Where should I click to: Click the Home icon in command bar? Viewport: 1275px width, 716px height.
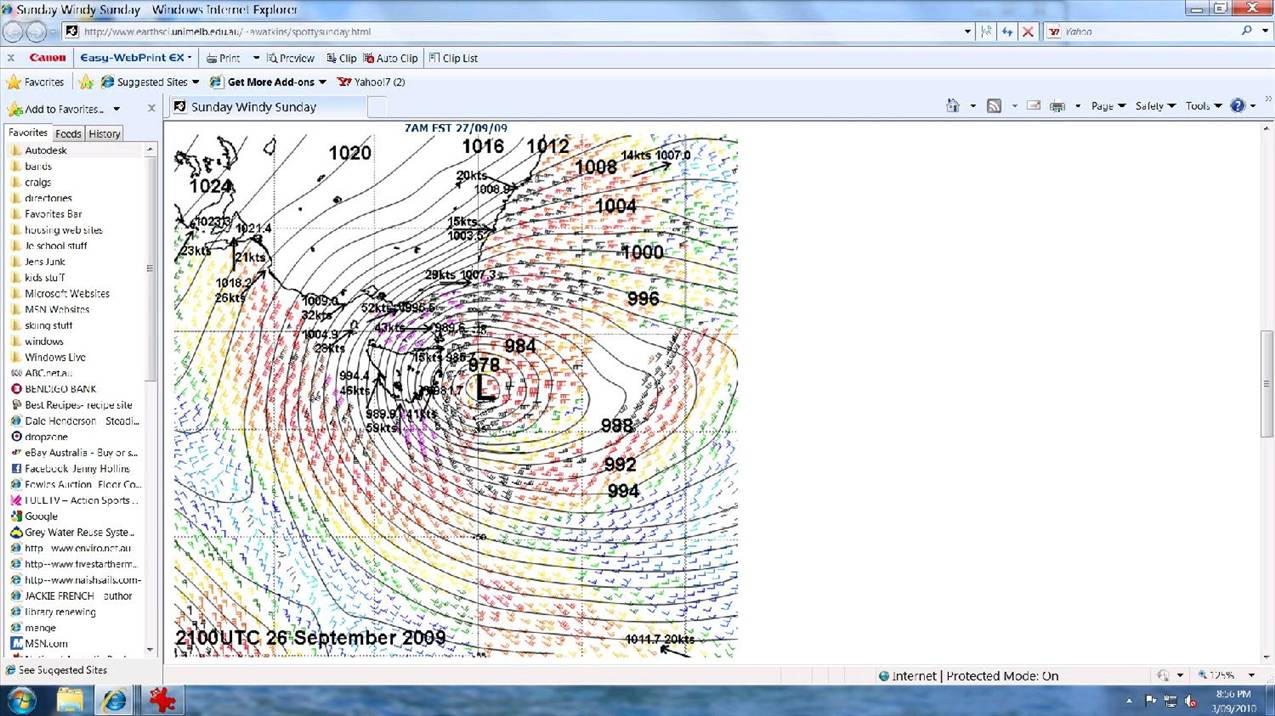coord(953,106)
